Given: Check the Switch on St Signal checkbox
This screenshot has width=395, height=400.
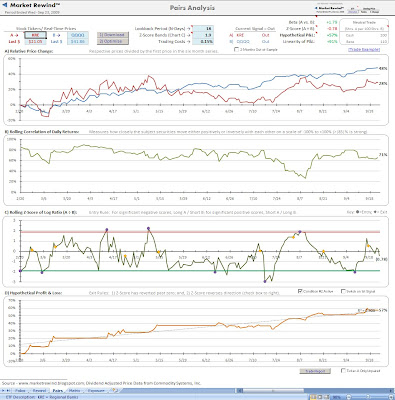Looking at the screenshot, I should 343,291.
